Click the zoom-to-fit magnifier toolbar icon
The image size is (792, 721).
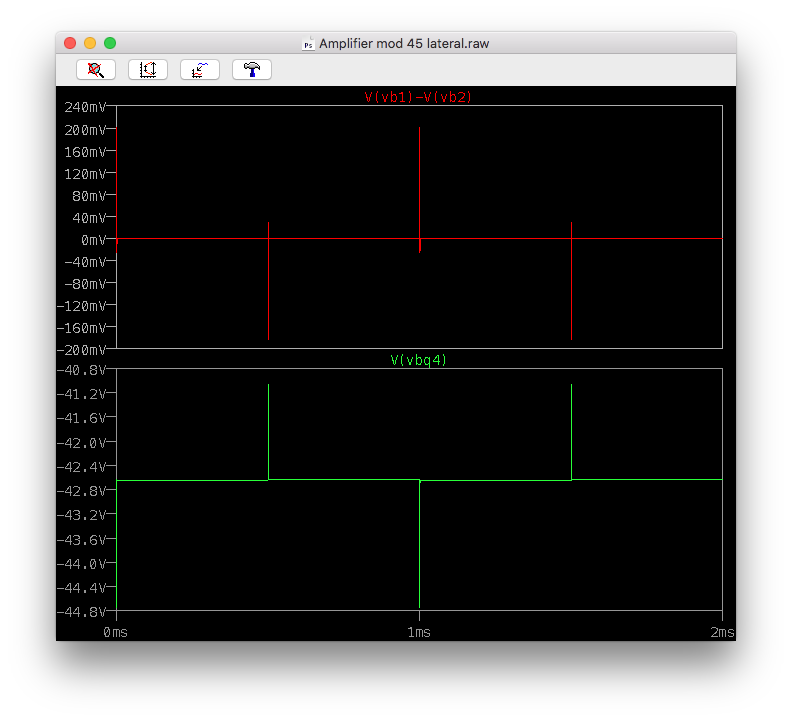[96, 70]
